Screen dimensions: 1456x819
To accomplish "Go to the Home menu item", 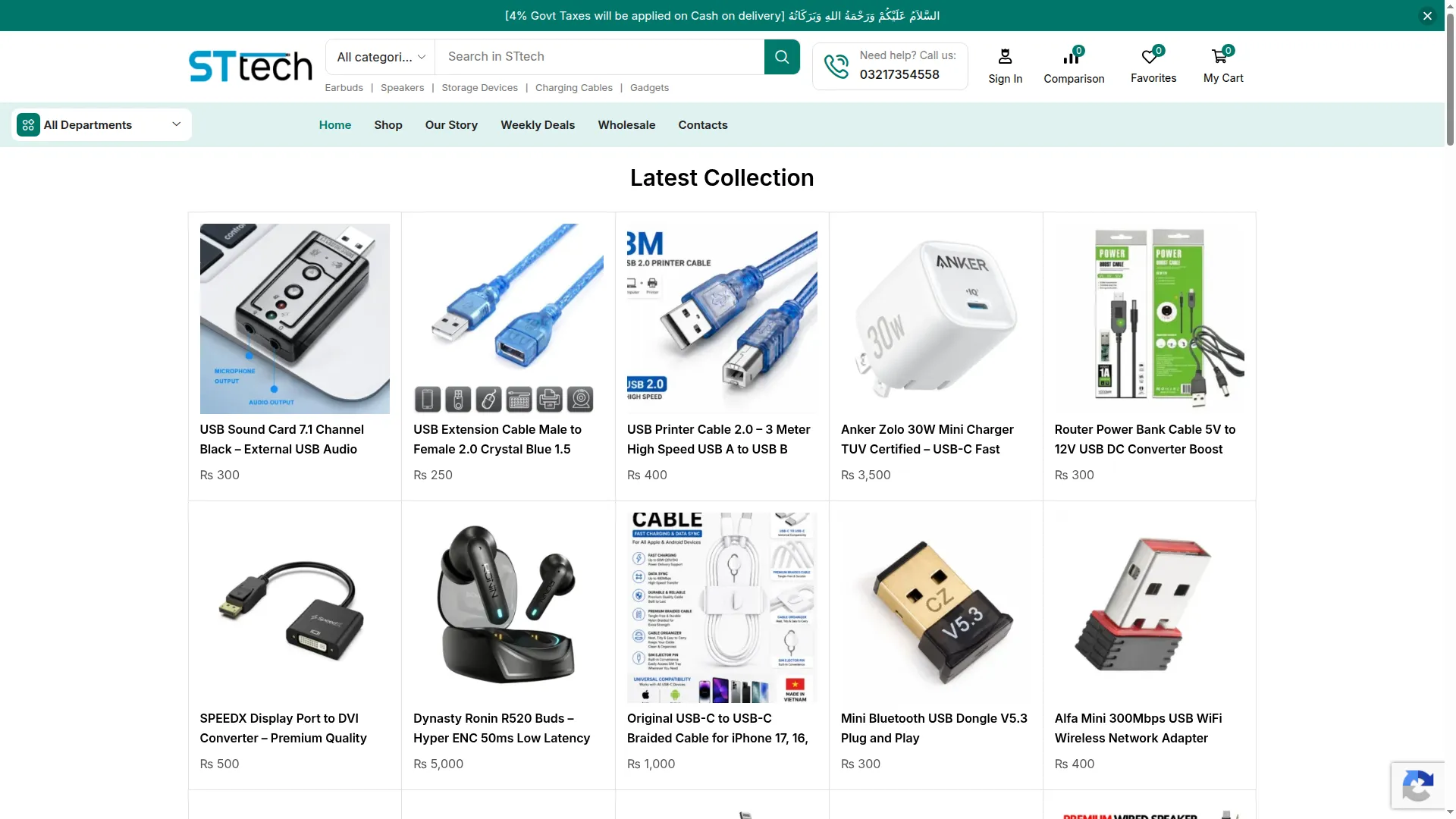I will pyautogui.click(x=335, y=125).
